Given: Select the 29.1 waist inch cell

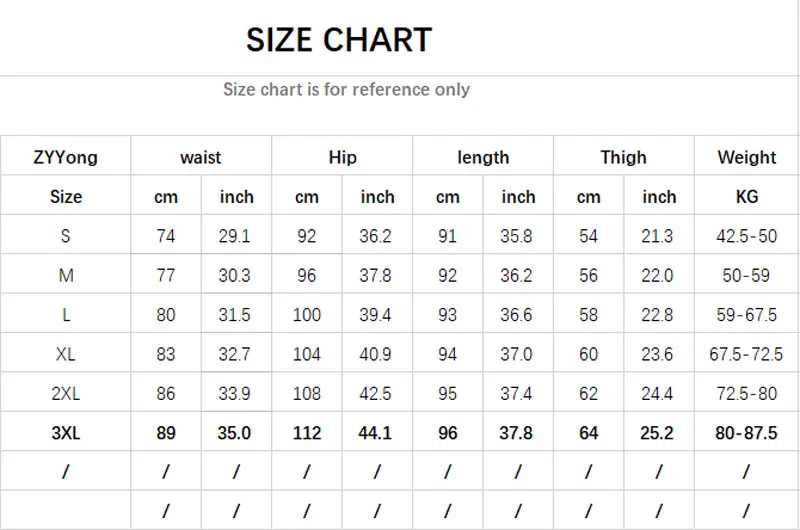Looking at the screenshot, I should (235, 236).
